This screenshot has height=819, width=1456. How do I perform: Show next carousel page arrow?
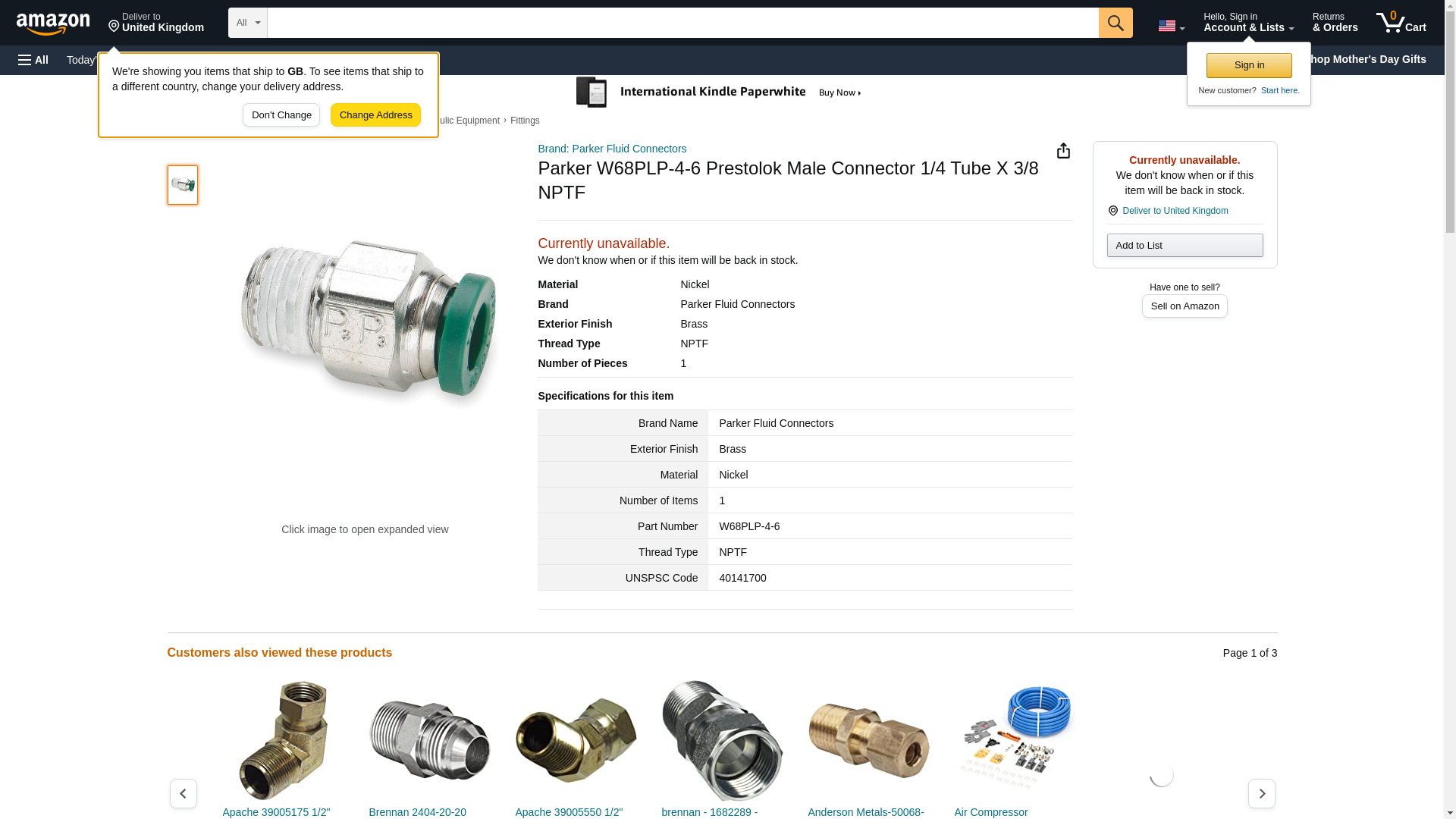1261,793
